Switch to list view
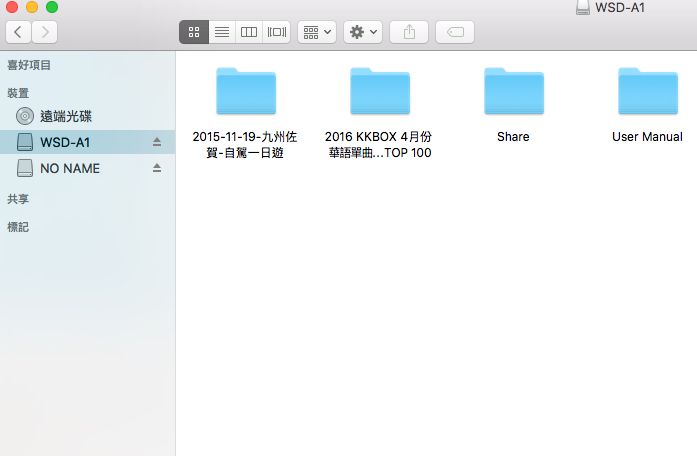The height and width of the screenshot is (456, 697). 222,32
